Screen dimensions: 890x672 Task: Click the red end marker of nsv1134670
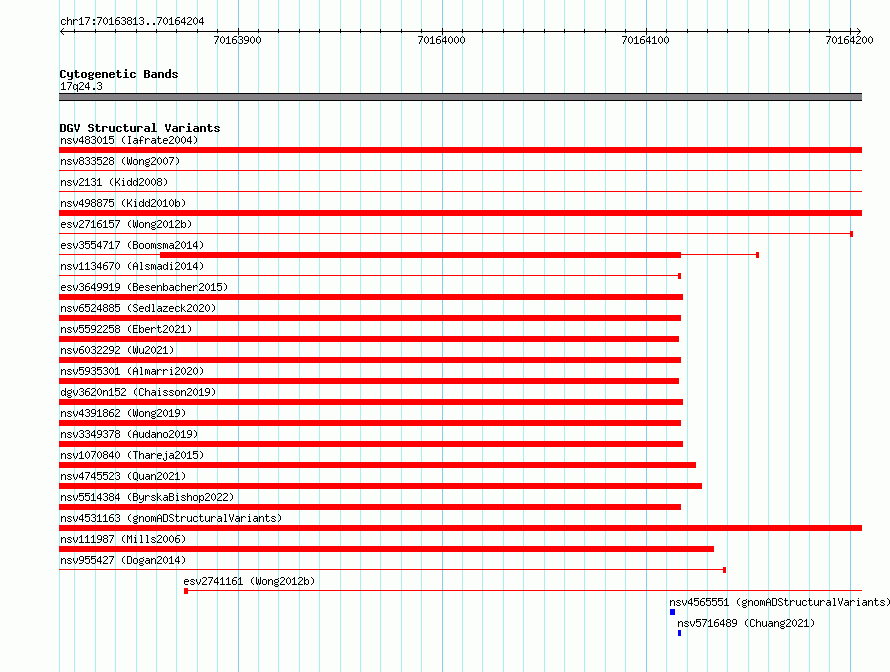click(679, 276)
